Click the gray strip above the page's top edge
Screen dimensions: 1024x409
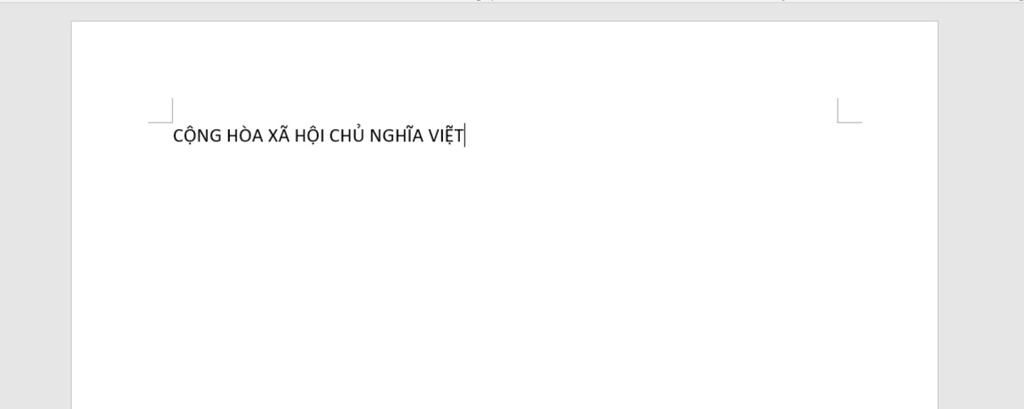point(504,12)
